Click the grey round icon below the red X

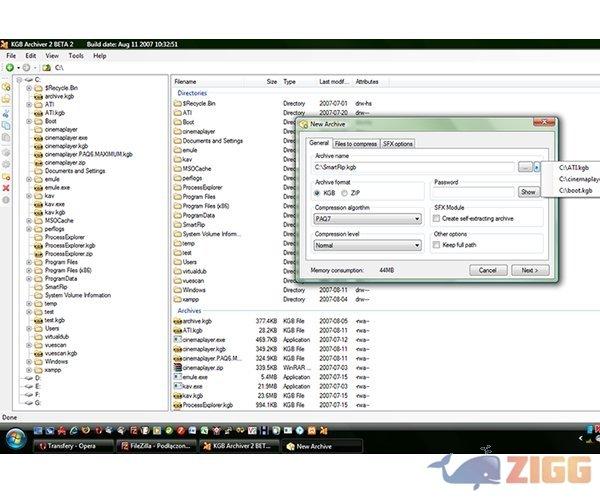(x=6, y=200)
